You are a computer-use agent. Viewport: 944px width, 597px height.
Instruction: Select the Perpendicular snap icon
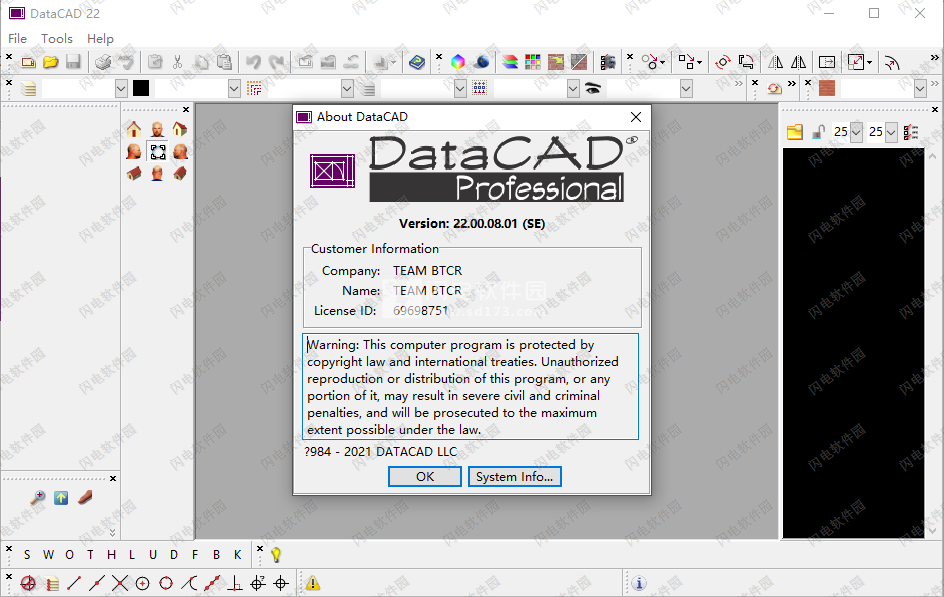235,583
